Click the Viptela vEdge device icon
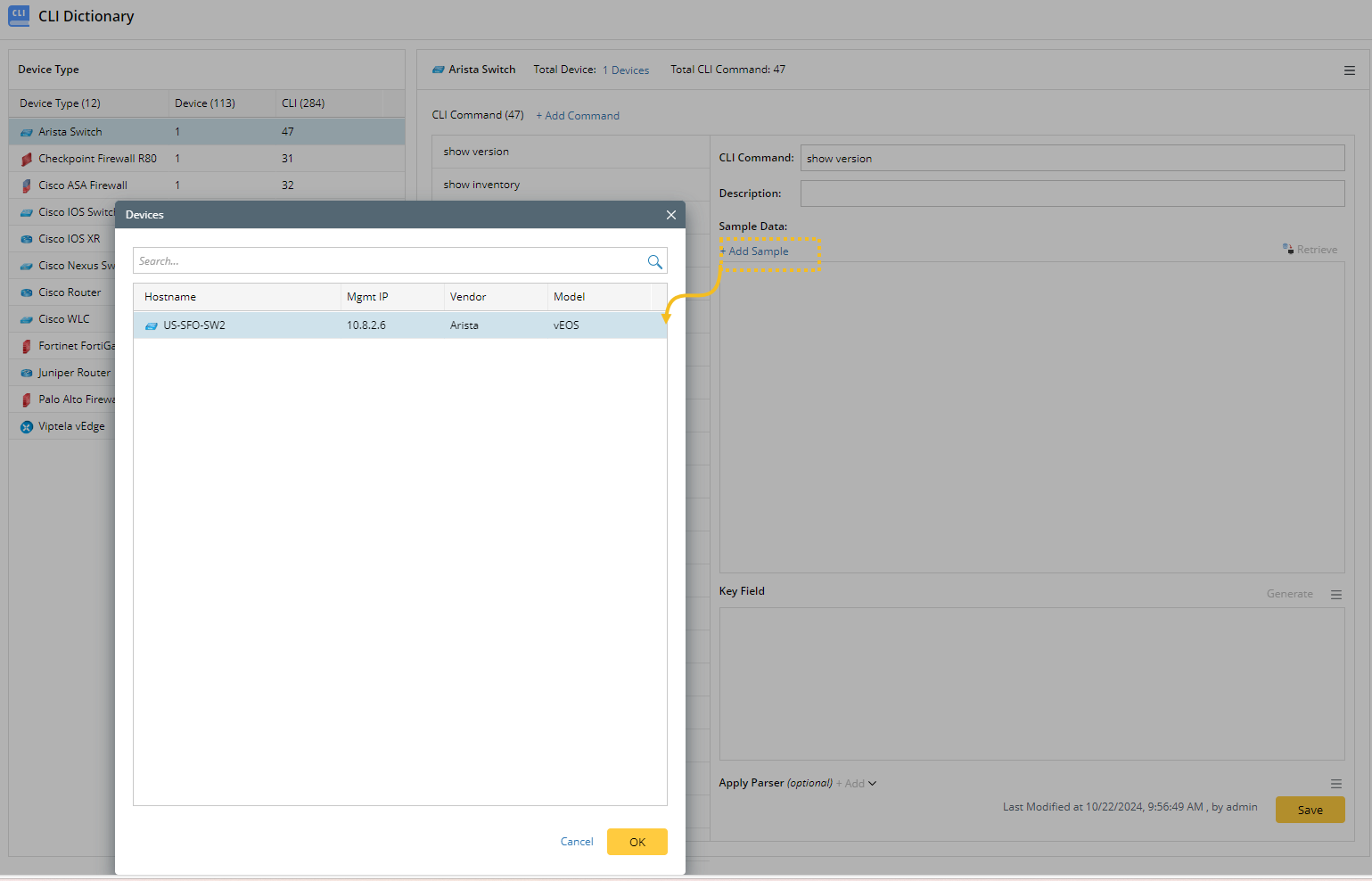1372x881 pixels. pos(27,427)
